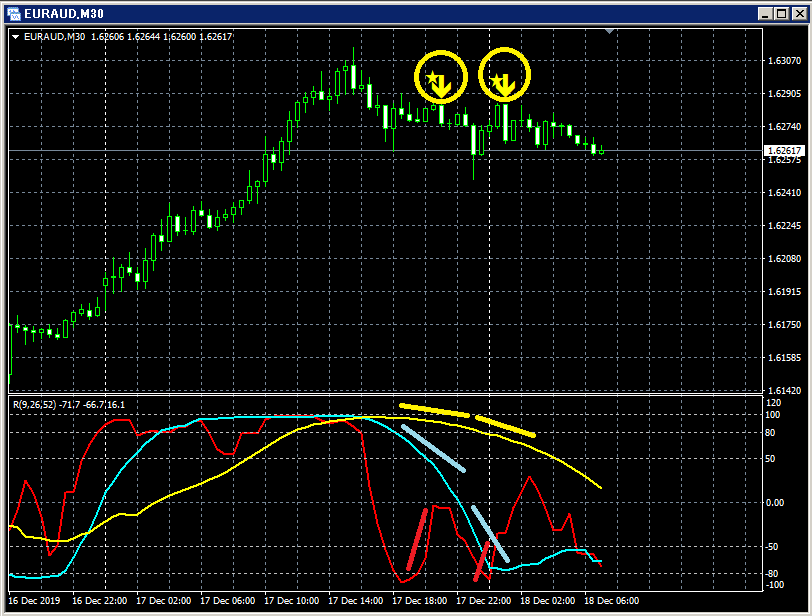The height and width of the screenshot is (616, 812).
Task: Click the 1.62245 price scale label
Action: click(x=784, y=226)
